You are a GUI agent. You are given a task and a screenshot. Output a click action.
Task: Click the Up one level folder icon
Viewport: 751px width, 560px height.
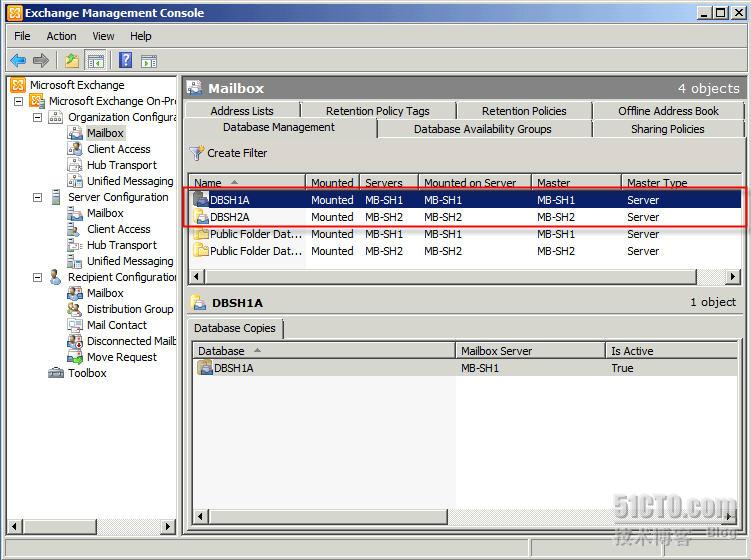click(72, 61)
